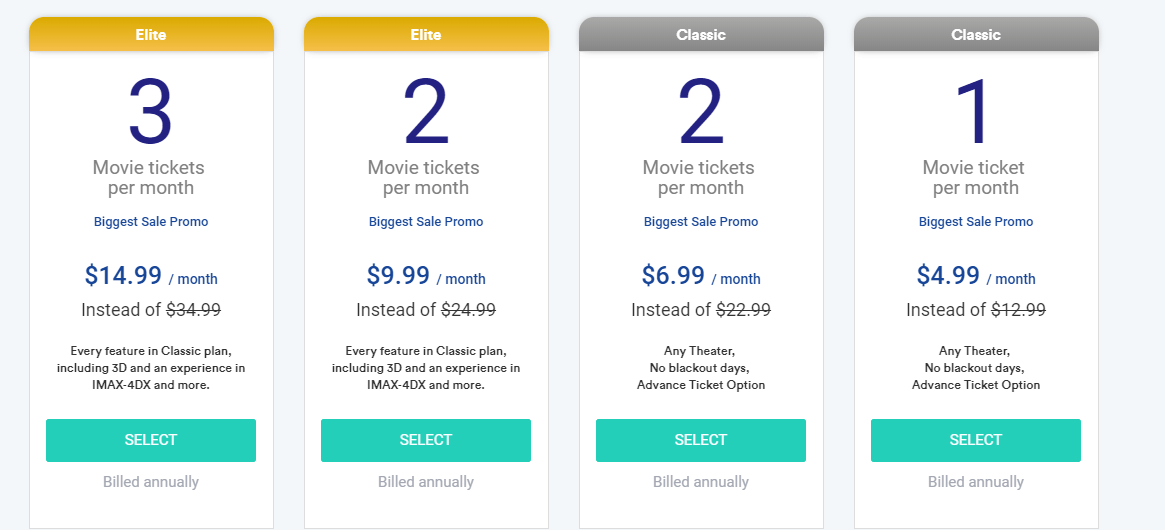The height and width of the screenshot is (530, 1165).
Task: Click the $4.99 / month price
Action: click(976, 276)
